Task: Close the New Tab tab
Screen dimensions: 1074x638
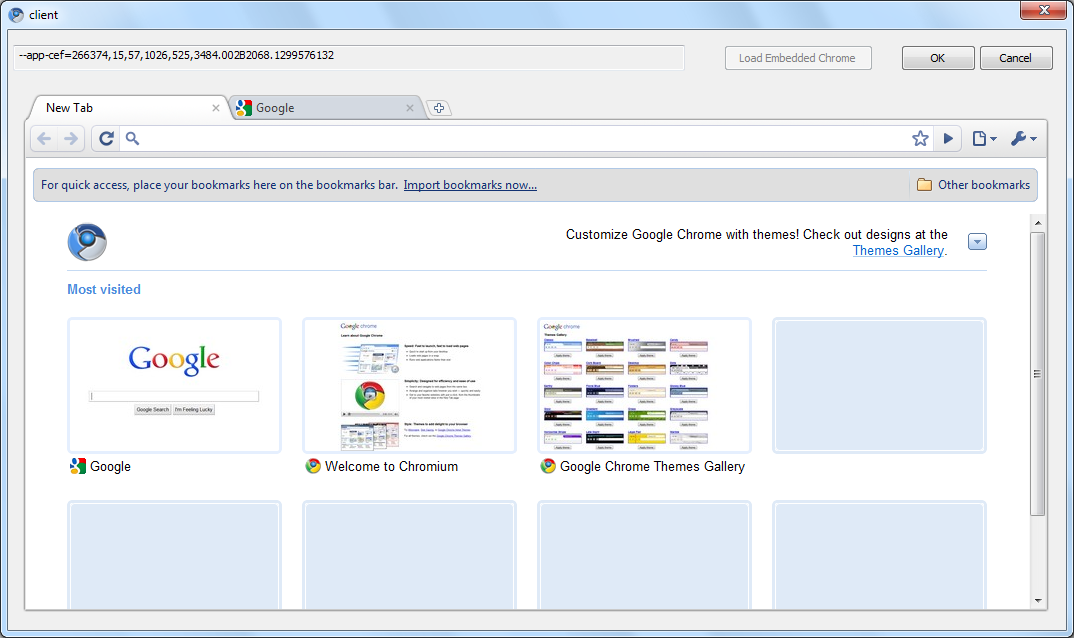Action: [x=216, y=108]
